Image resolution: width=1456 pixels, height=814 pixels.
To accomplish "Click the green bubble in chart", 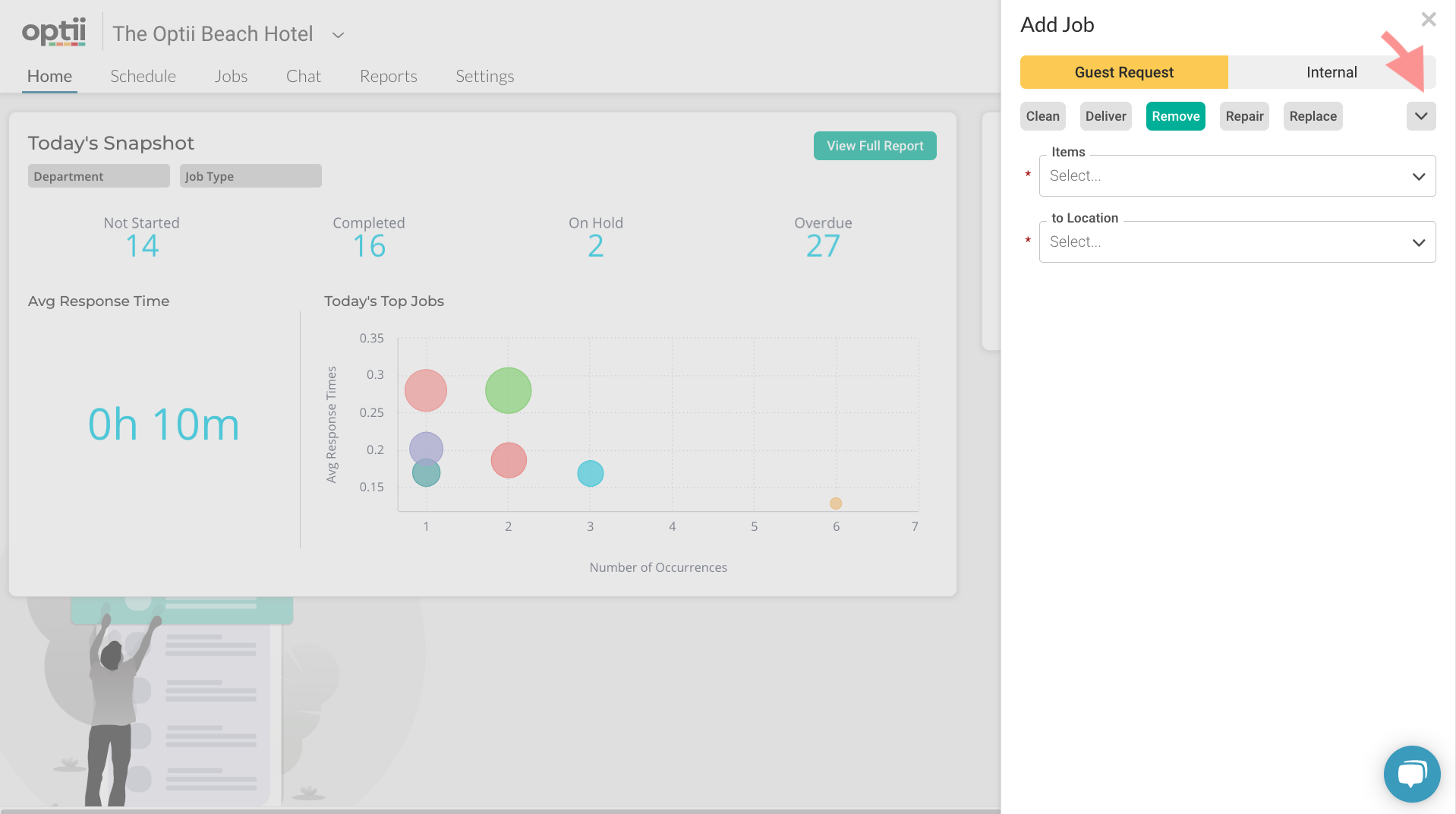I will point(508,390).
